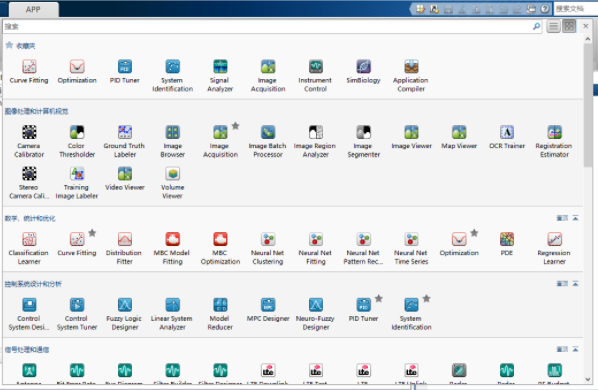This screenshot has height=390, width=598.
Task: Launch Optimization from the favorites row
Action: click(x=77, y=71)
